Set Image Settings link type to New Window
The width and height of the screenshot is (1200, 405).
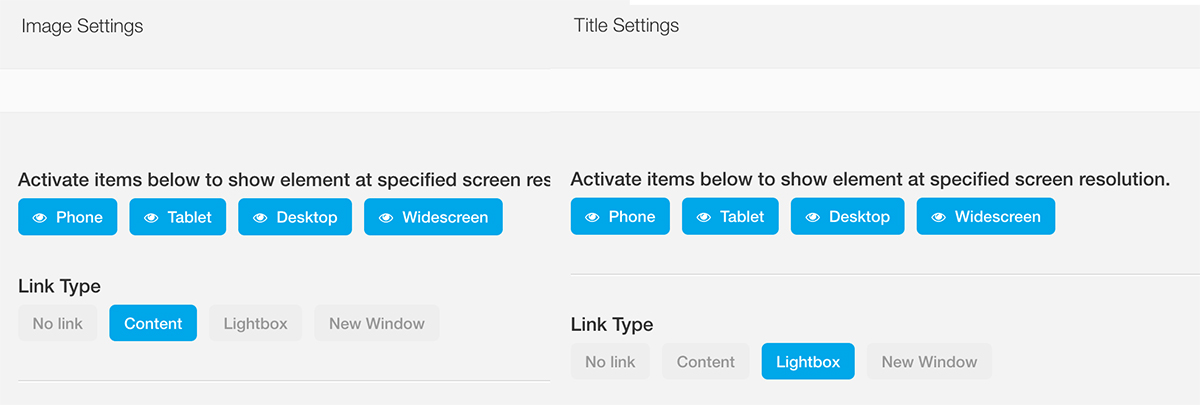[377, 324]
